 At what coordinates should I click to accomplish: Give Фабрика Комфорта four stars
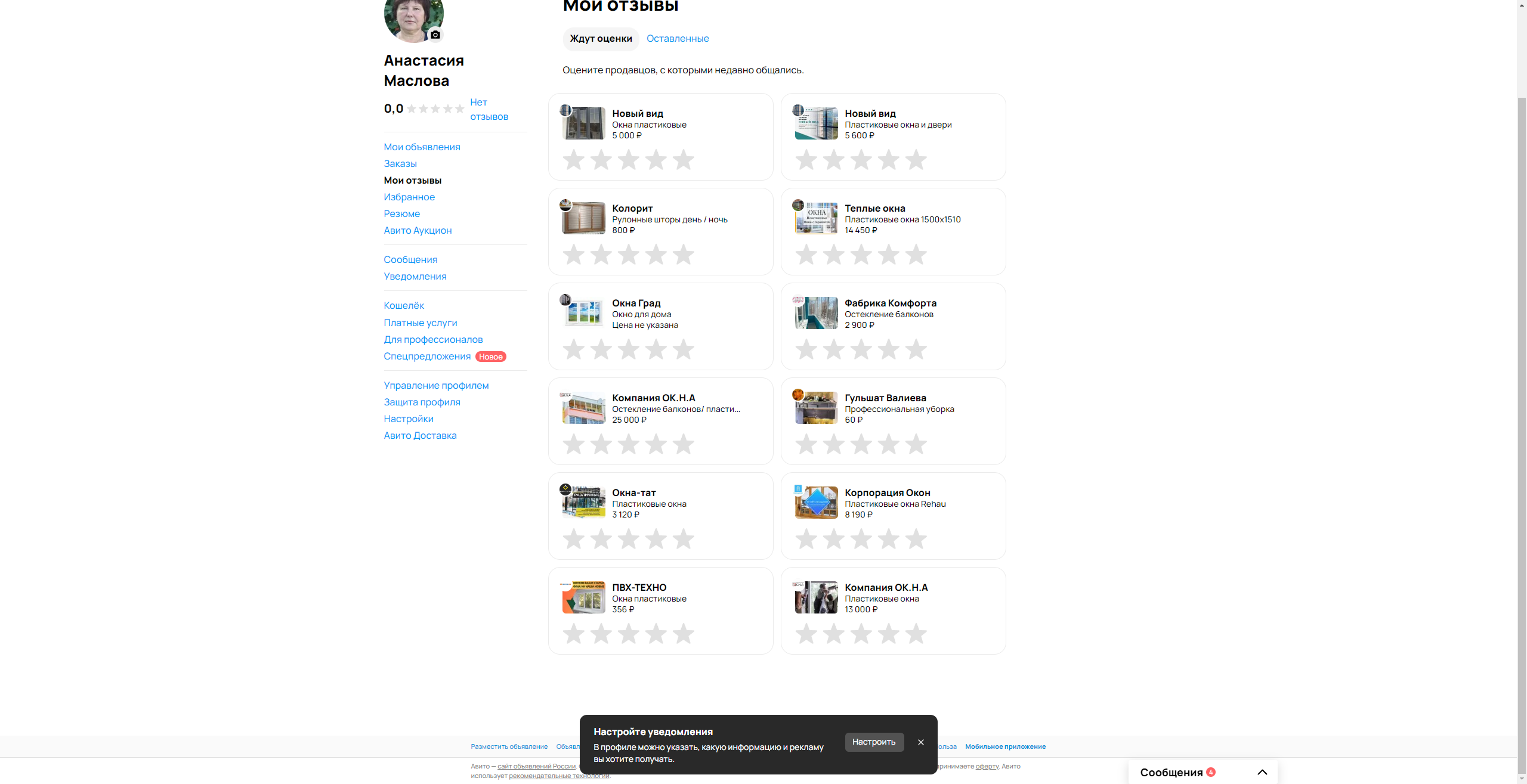pyautogui.click(x=888, y=349)
